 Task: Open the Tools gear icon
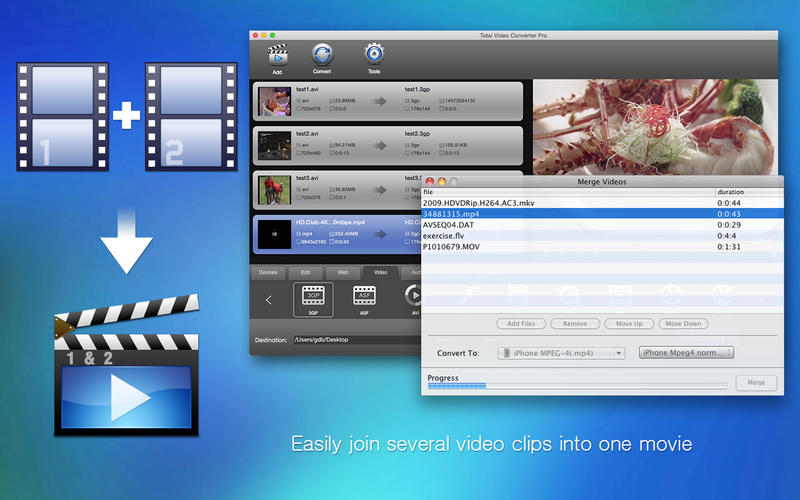click(374, 54)
